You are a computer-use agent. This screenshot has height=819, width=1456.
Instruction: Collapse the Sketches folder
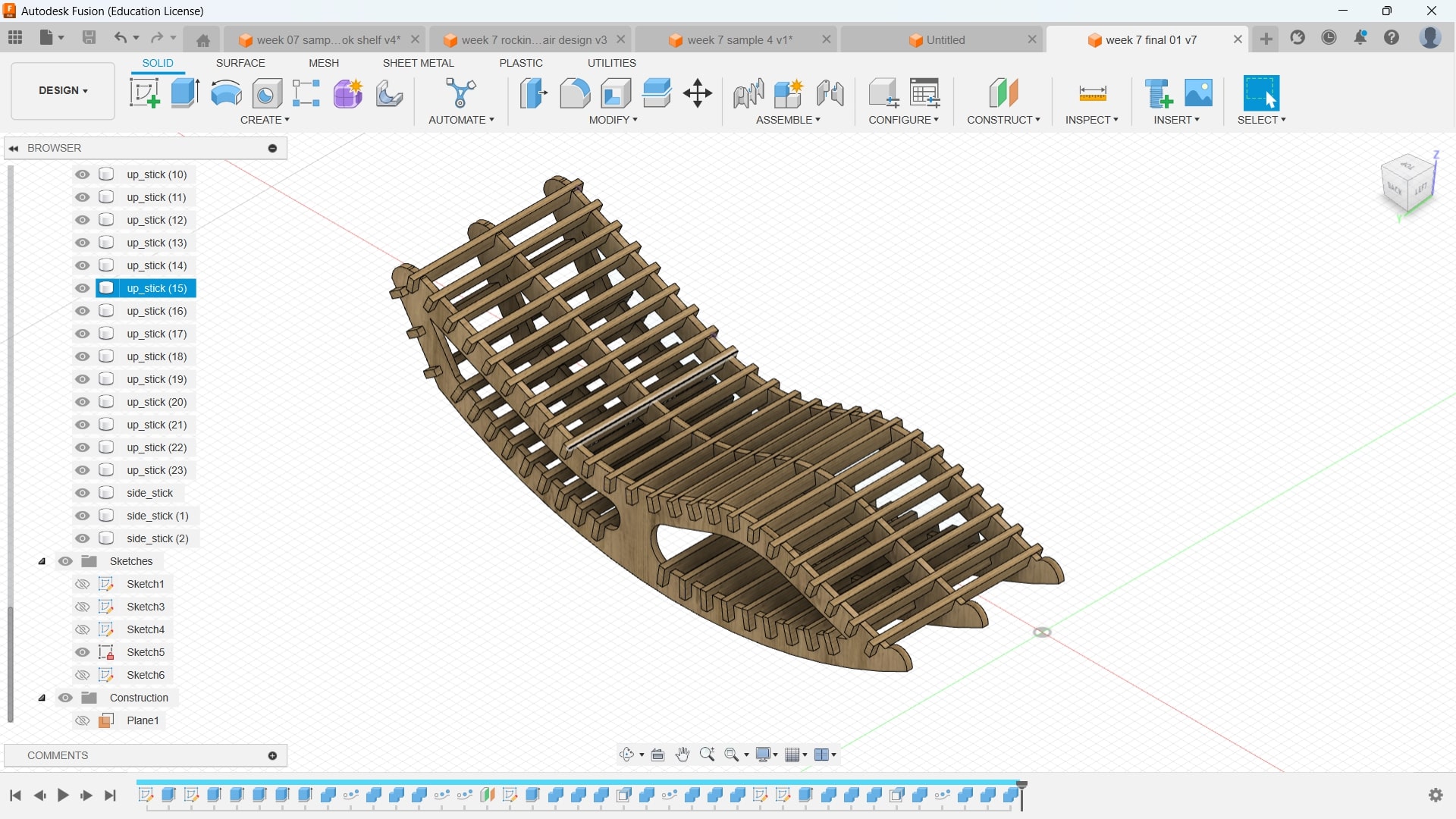click(x=42, y=561)
